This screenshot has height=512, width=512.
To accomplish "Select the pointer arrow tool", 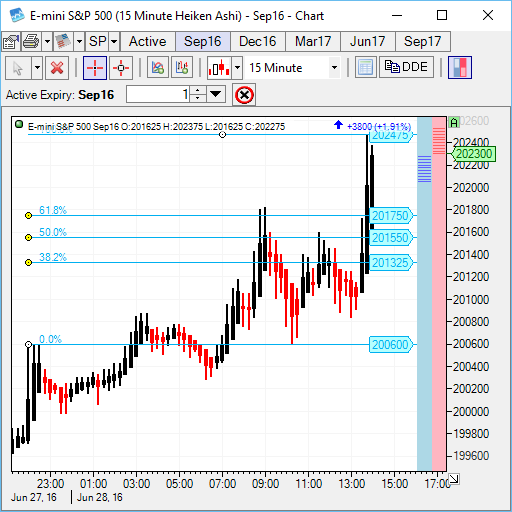I will pyautogui.click(x=18, y=68).
